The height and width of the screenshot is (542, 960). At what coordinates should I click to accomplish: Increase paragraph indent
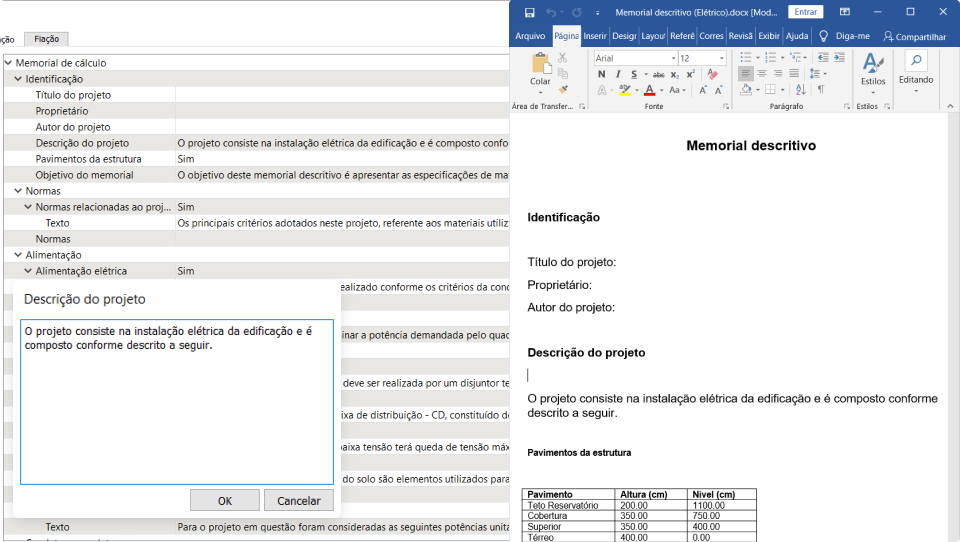(839, 58)
